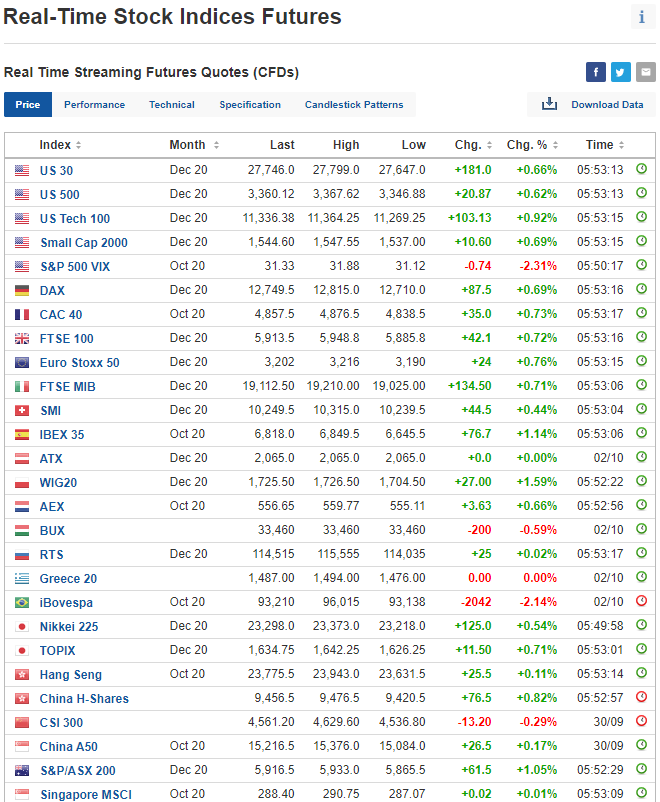Screen dimensions: 660x802
Task: Sort the table by the Index column arrows
Action: pos(78,145)
